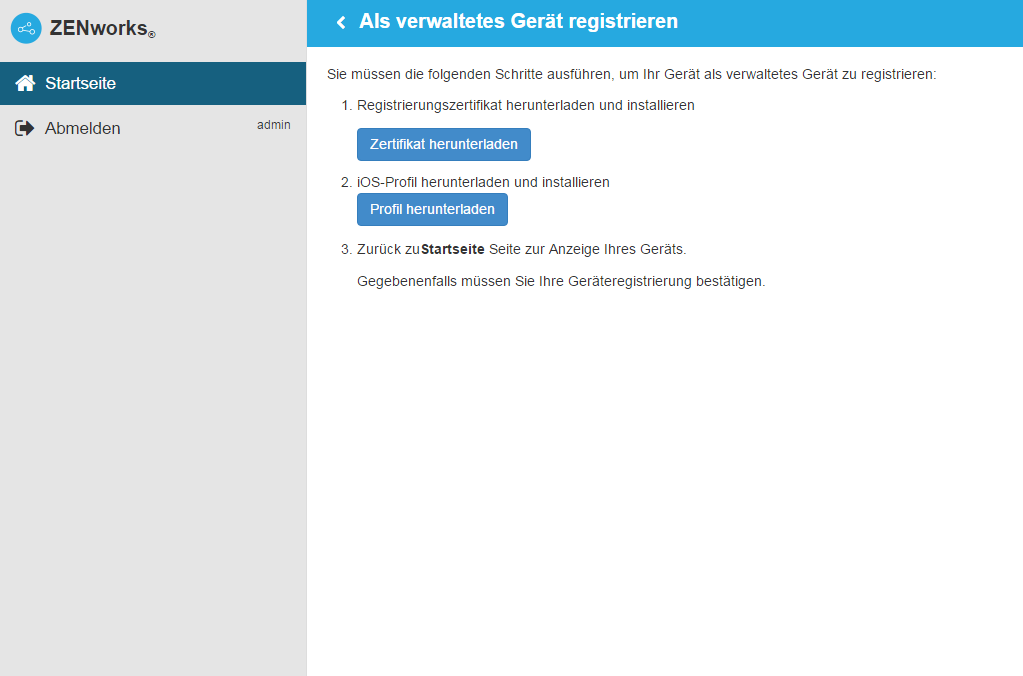Image resolution: width=1023 pixels, height=676 pixels.
Task: Click the 'Seite zur Anzeige Ihres Geräts' text
Action: coord(587,249)
